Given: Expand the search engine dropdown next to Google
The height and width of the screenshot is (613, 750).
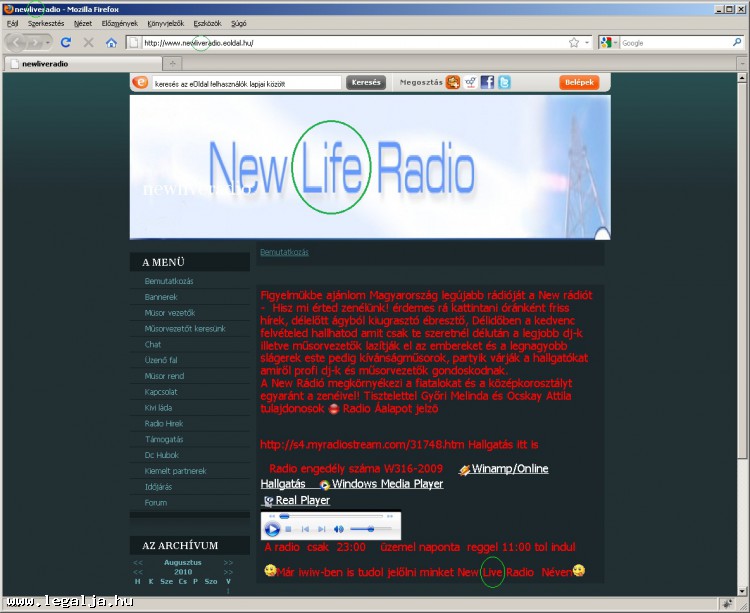Looking at the screenshot, I should click(614, 43).
